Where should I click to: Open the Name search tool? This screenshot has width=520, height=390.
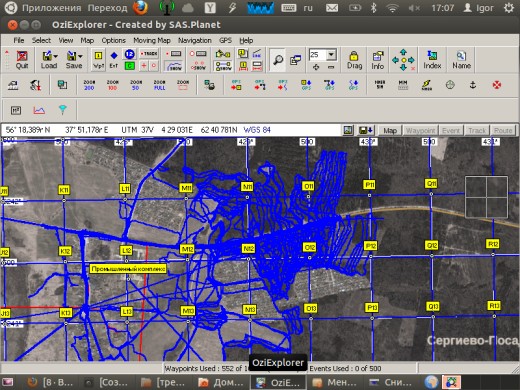pos(461,60)
